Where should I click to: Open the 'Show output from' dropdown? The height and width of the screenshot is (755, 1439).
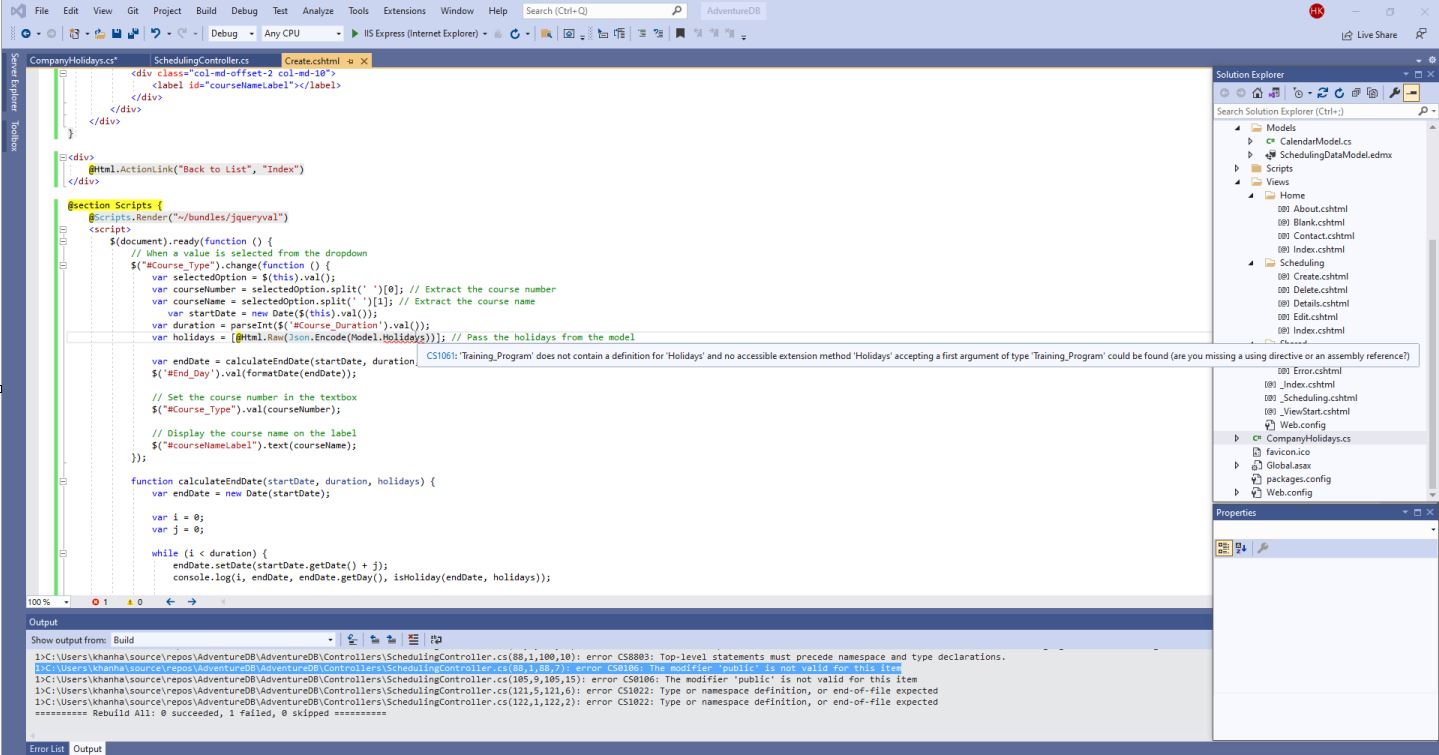coord(330,639)
